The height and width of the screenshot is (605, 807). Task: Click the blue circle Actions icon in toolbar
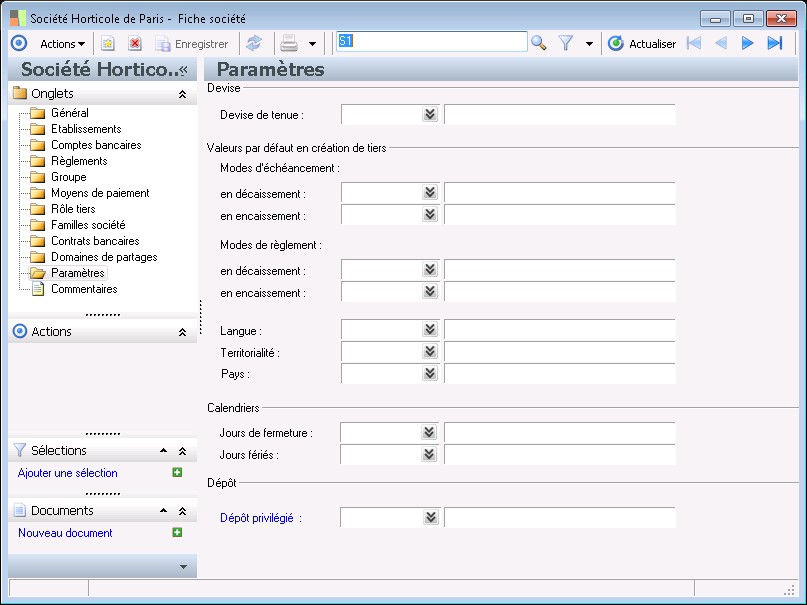point(19,43)
